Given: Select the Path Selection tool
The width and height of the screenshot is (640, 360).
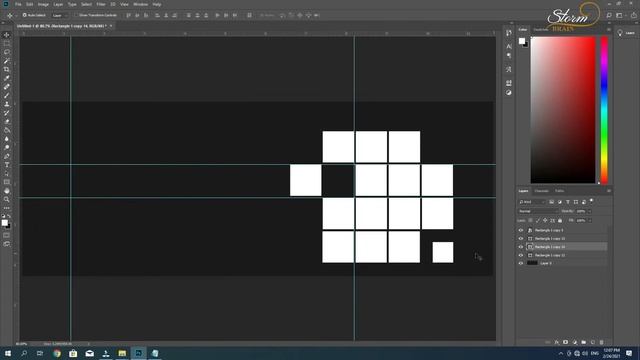Looking at the screenshot, I should 7,173.
